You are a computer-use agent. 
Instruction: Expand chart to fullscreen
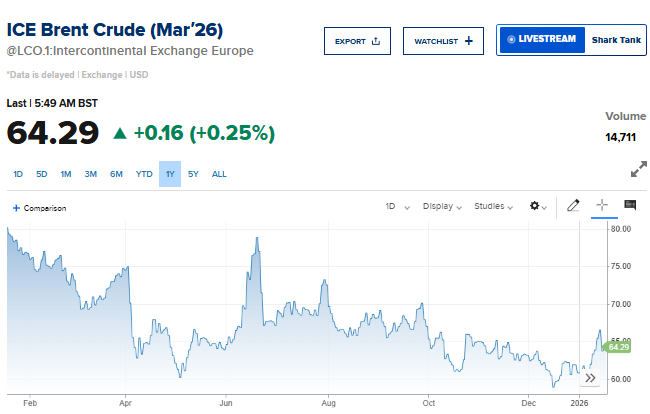point(639,170)
